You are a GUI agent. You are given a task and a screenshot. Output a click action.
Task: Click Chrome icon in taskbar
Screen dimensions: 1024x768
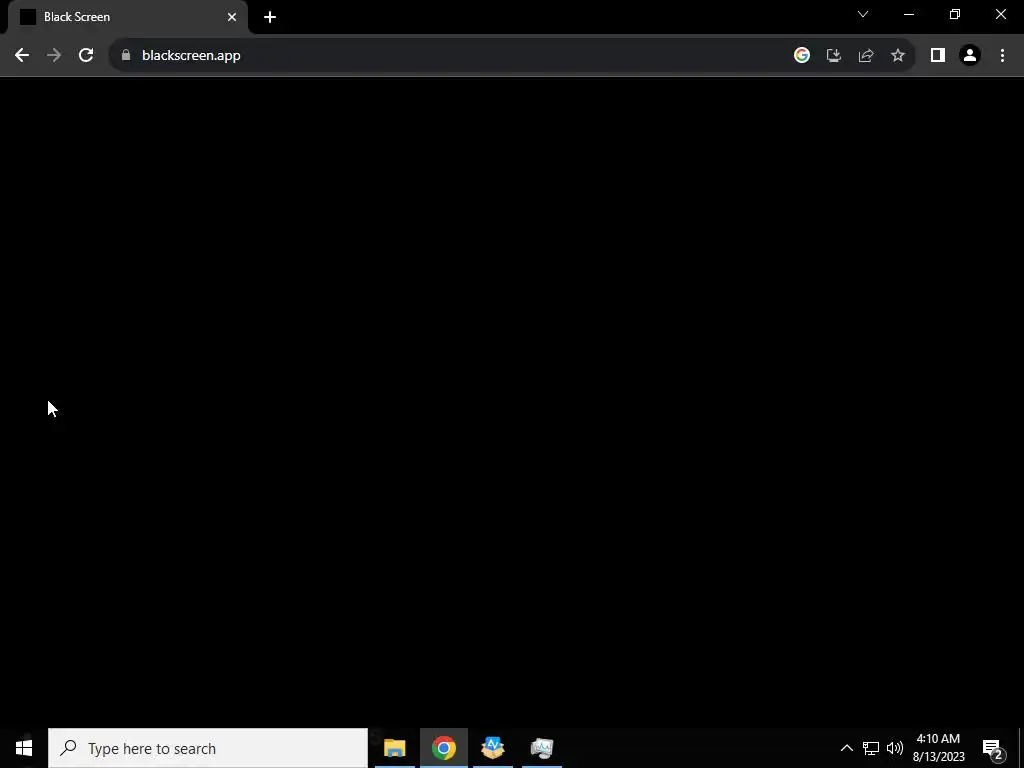(x=443, y=748)
